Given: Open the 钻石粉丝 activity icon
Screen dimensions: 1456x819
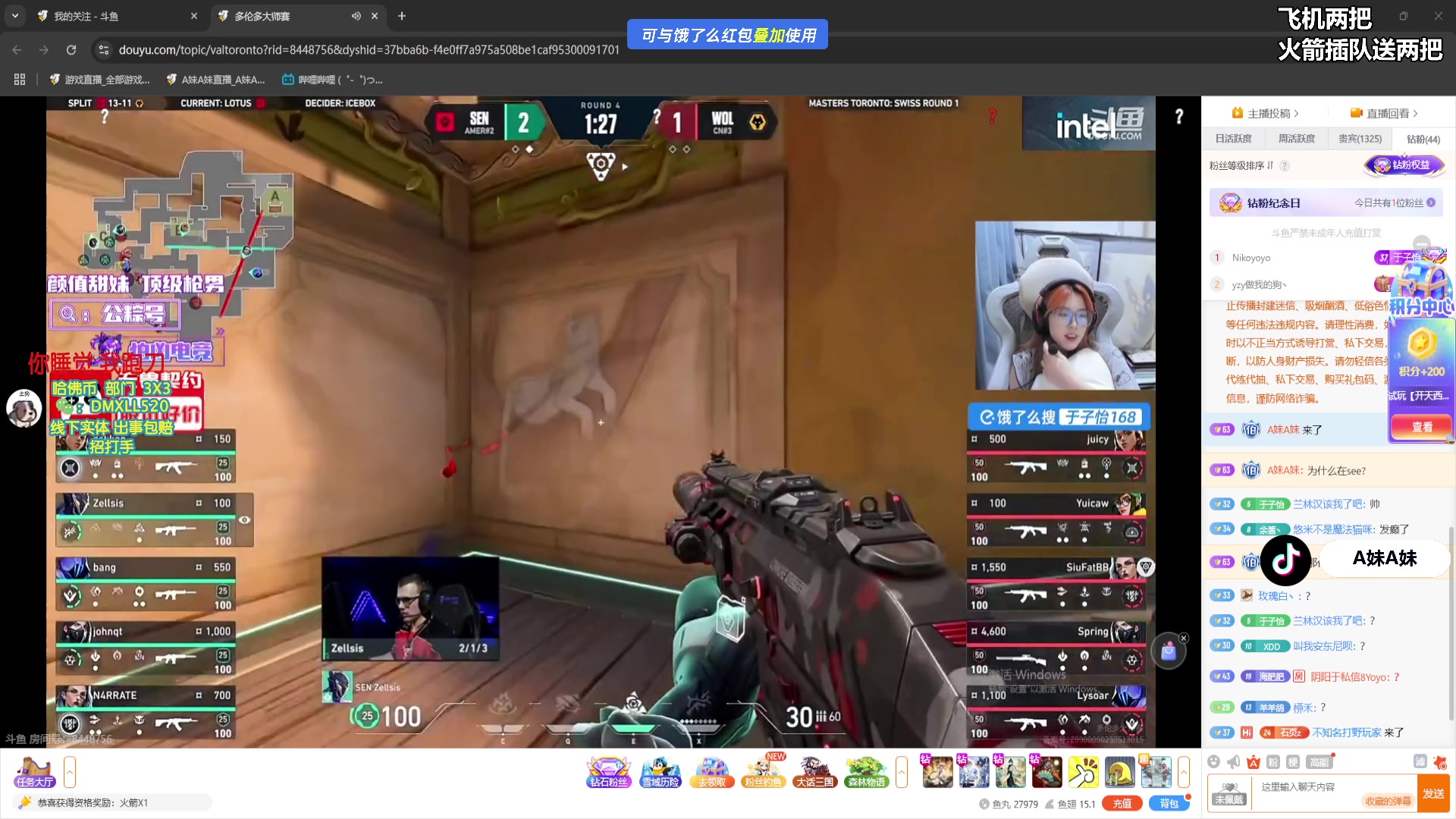Looking at the screenshot, I should click(608, 772).
